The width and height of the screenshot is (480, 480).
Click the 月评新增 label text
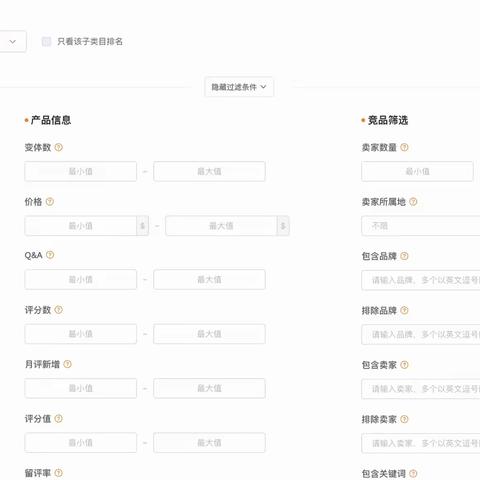(42, 364)
